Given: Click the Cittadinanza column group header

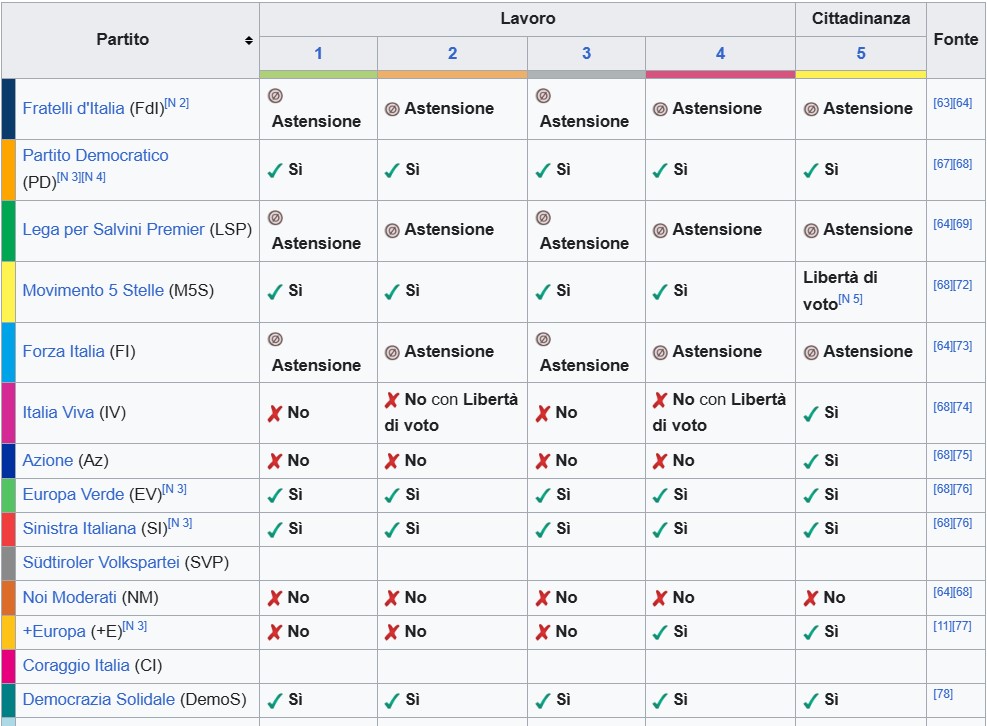Looking at the screenshot, I should click(861, 19).
